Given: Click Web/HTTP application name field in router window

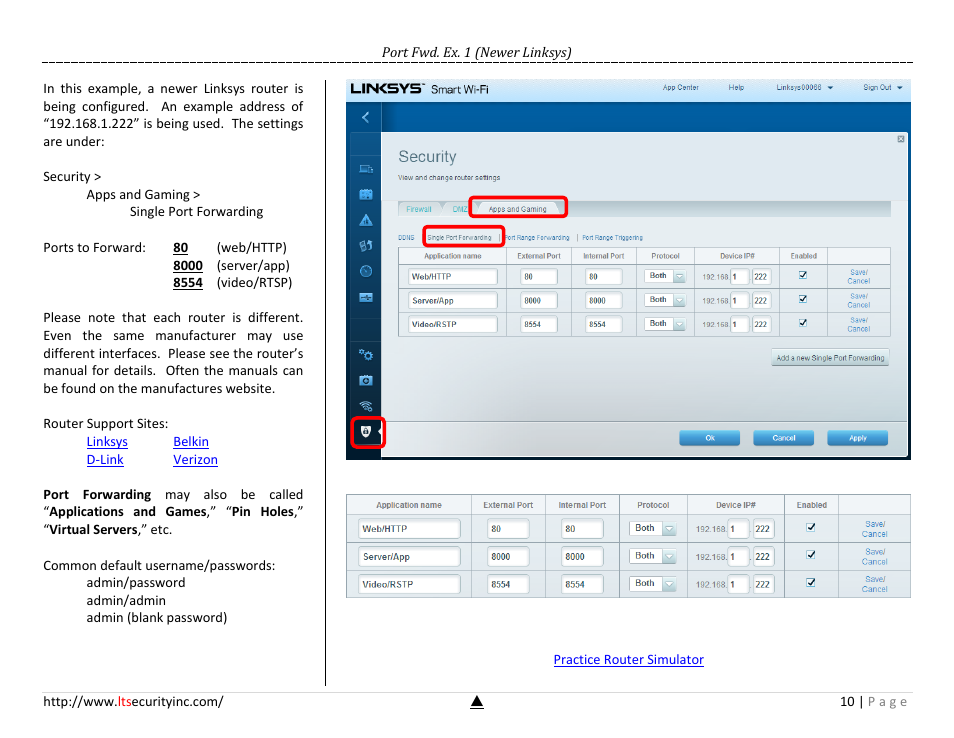Looking at the screenshot, I should tap(453, 277).
